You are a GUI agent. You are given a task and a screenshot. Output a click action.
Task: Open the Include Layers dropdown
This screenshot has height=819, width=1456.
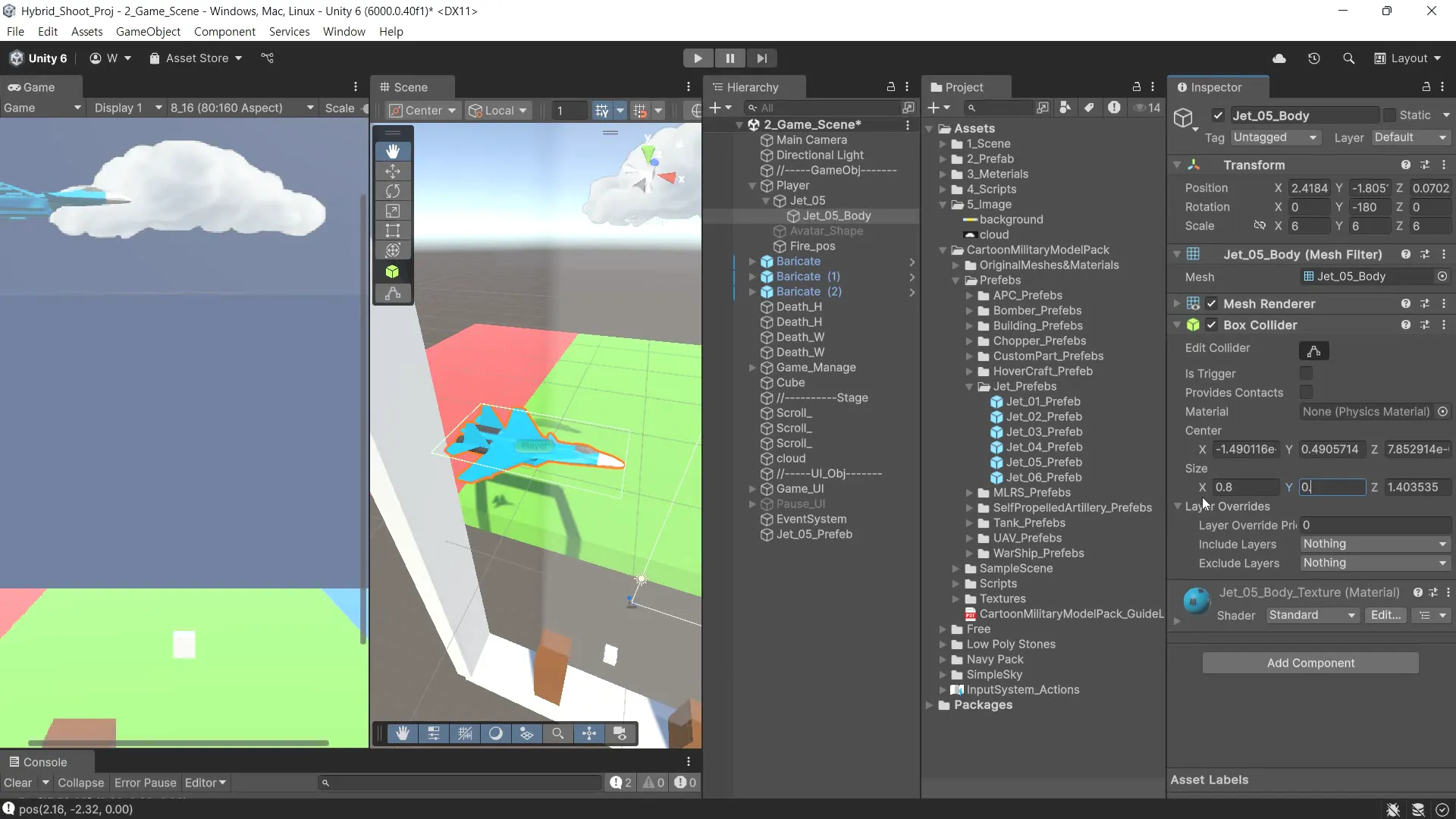(1374, 544)
